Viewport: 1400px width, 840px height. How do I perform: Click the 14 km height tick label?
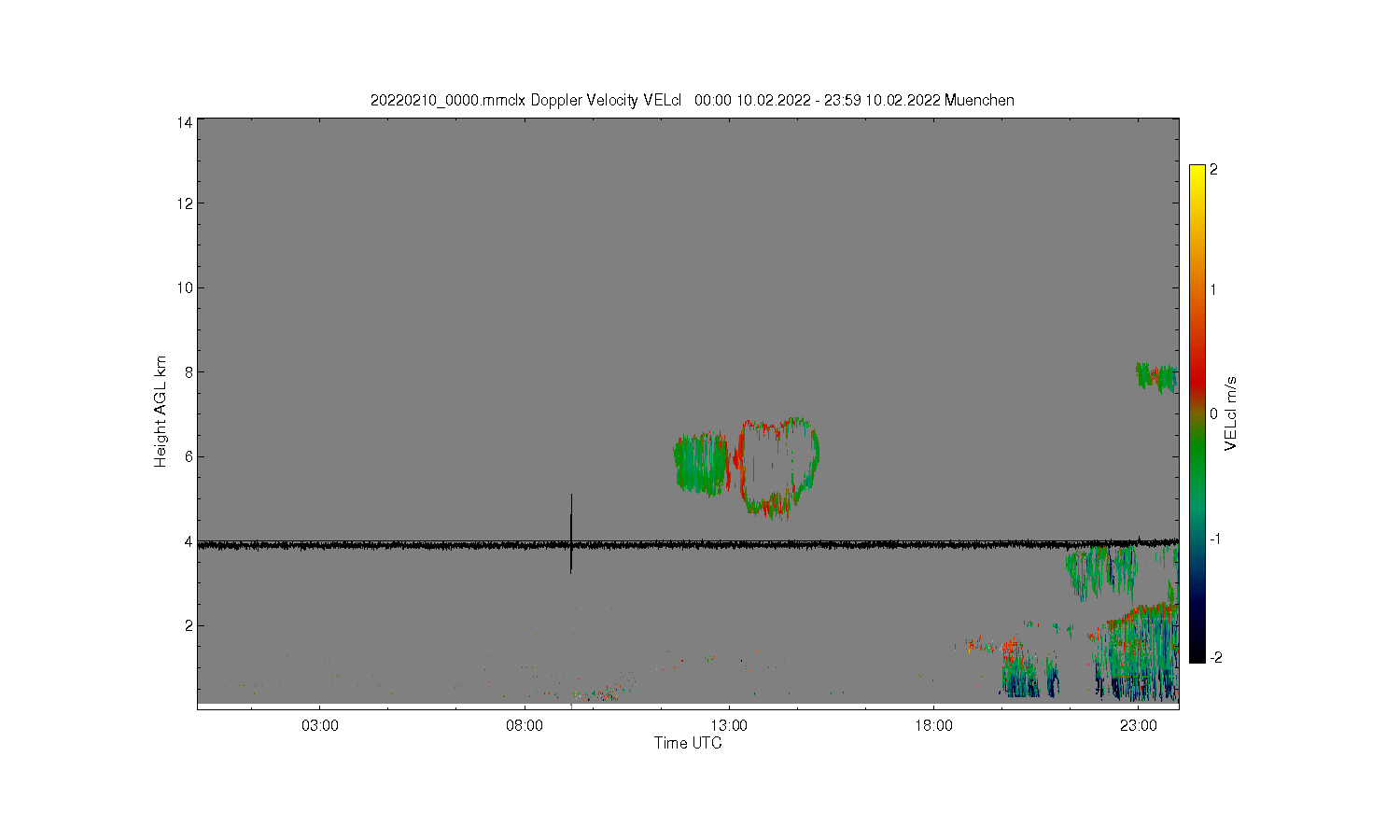click(185, 122)
